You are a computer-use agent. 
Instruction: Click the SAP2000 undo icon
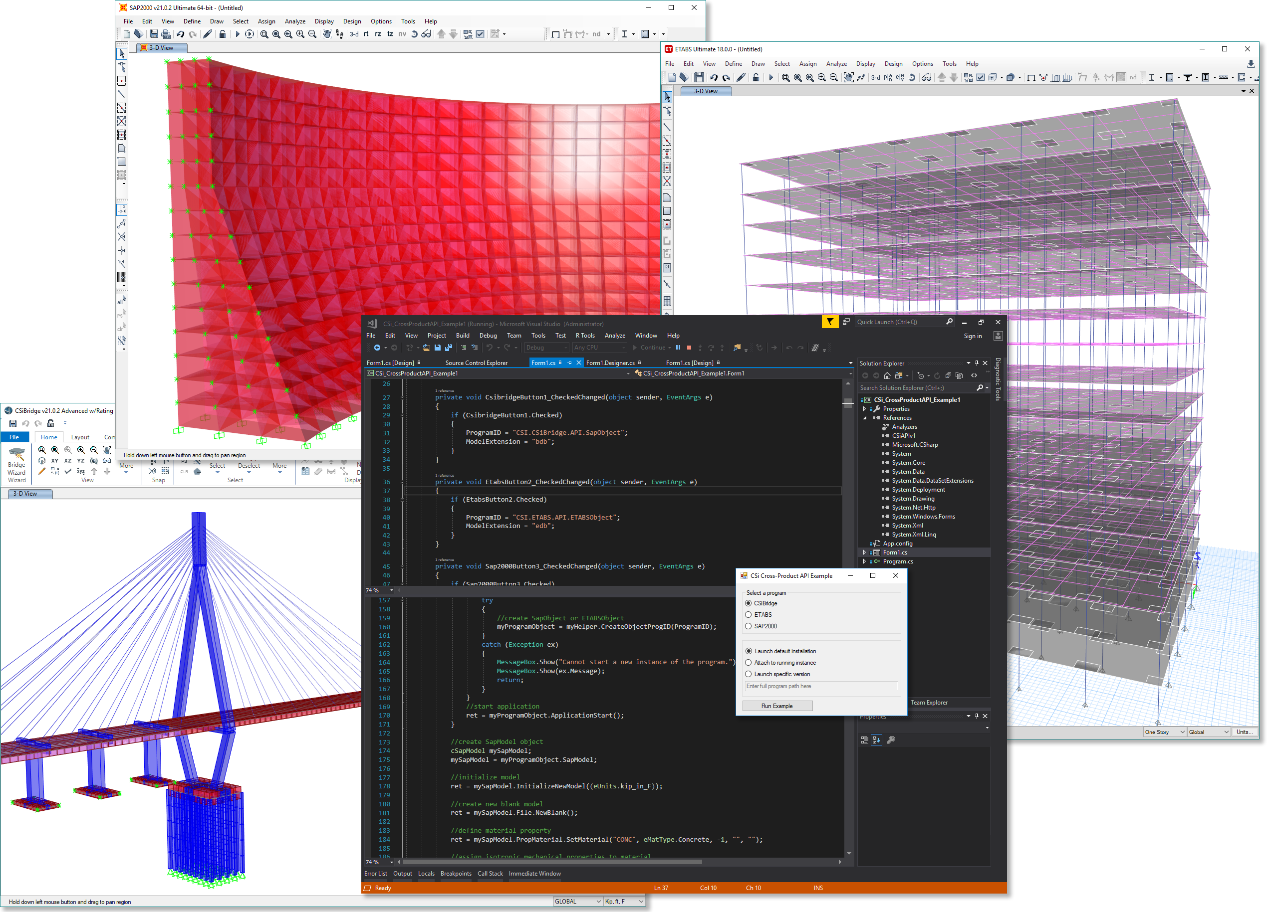[180, 34]
